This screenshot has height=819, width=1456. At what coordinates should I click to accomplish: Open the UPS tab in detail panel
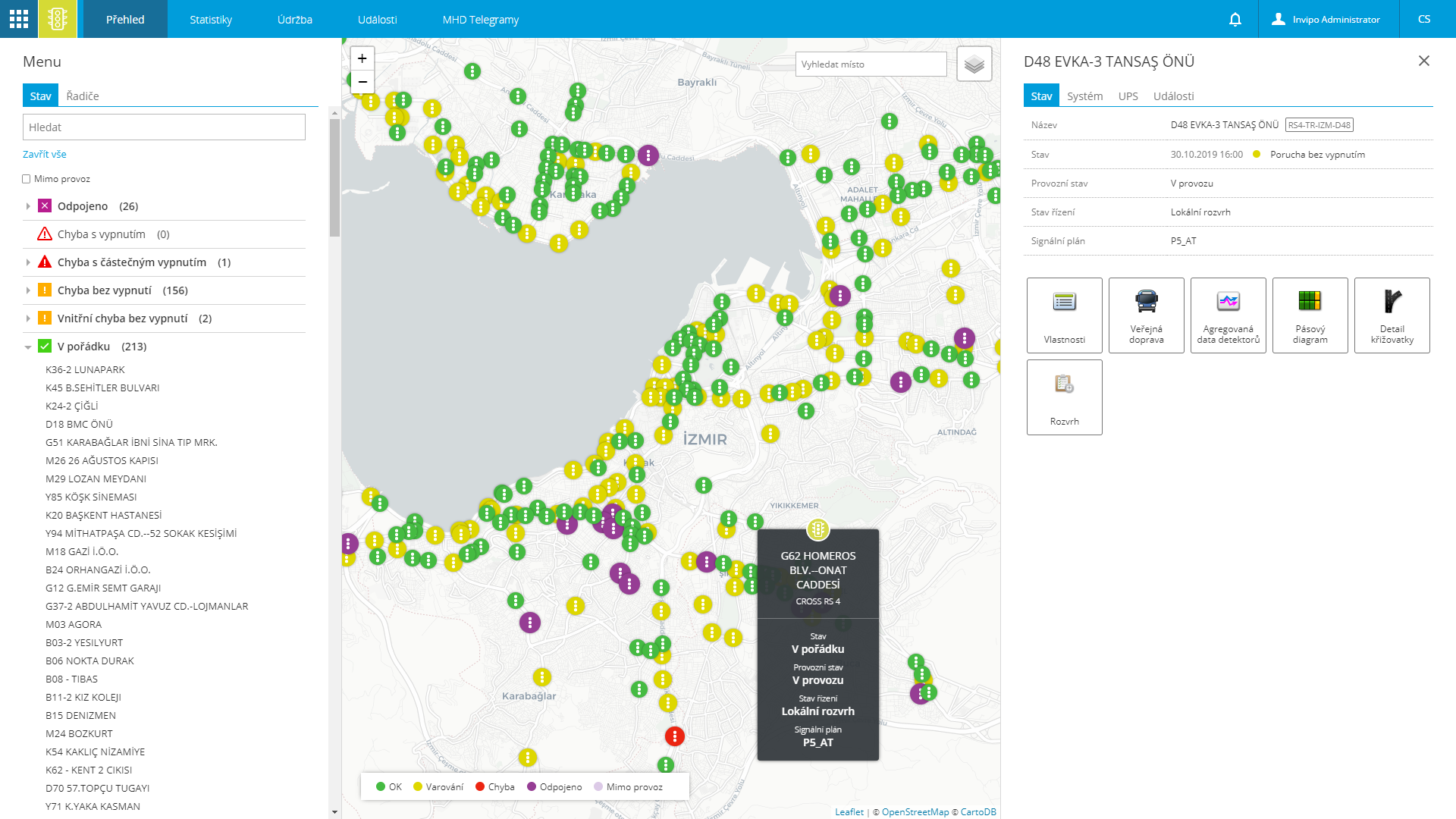tap(1128, 96)
